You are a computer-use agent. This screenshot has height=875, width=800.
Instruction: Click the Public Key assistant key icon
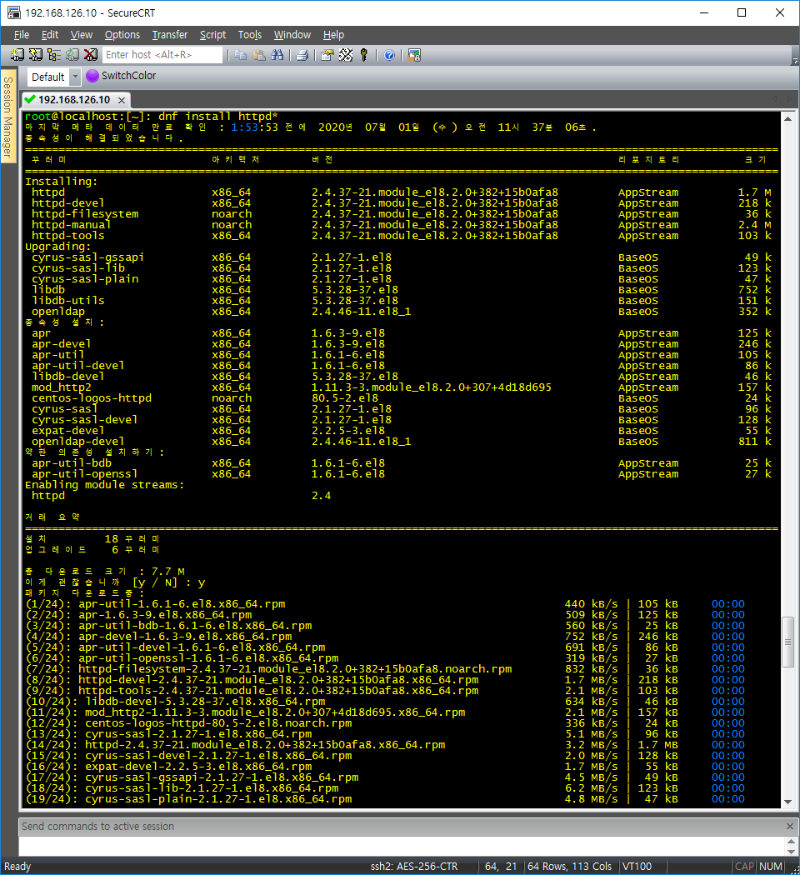pyautogui.click(x=364, y=55)
